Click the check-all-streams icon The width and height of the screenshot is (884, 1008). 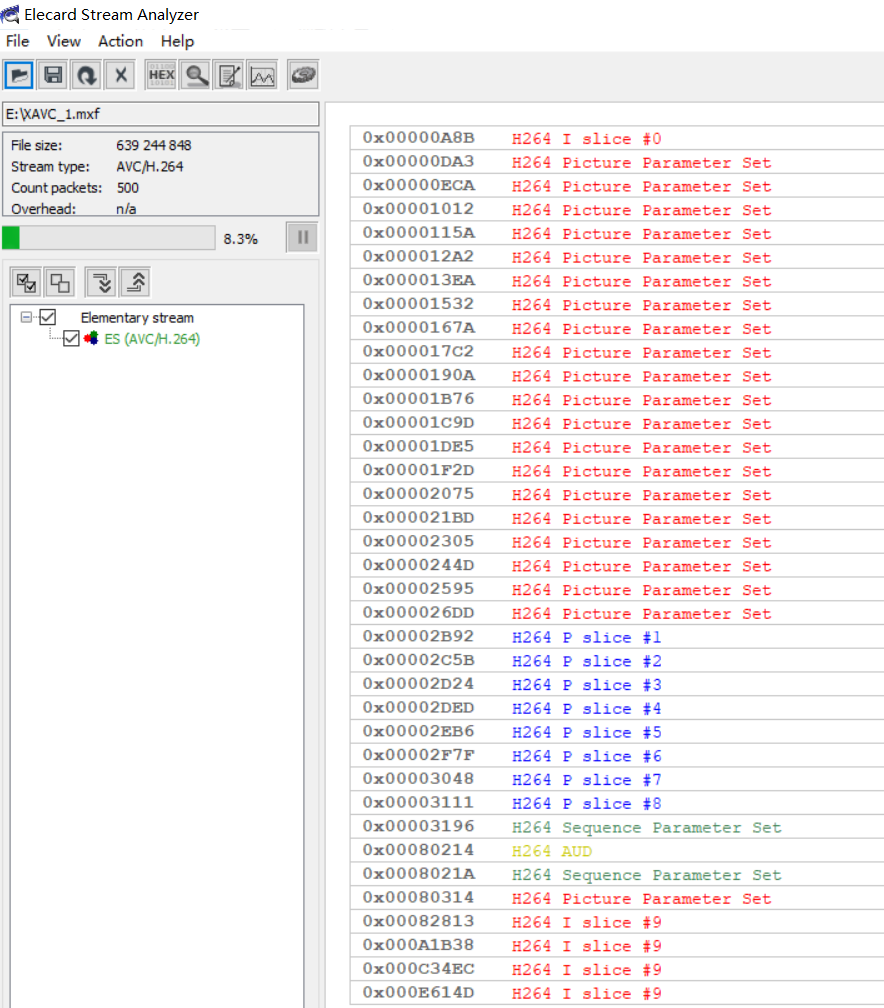[x=26, y=282]
